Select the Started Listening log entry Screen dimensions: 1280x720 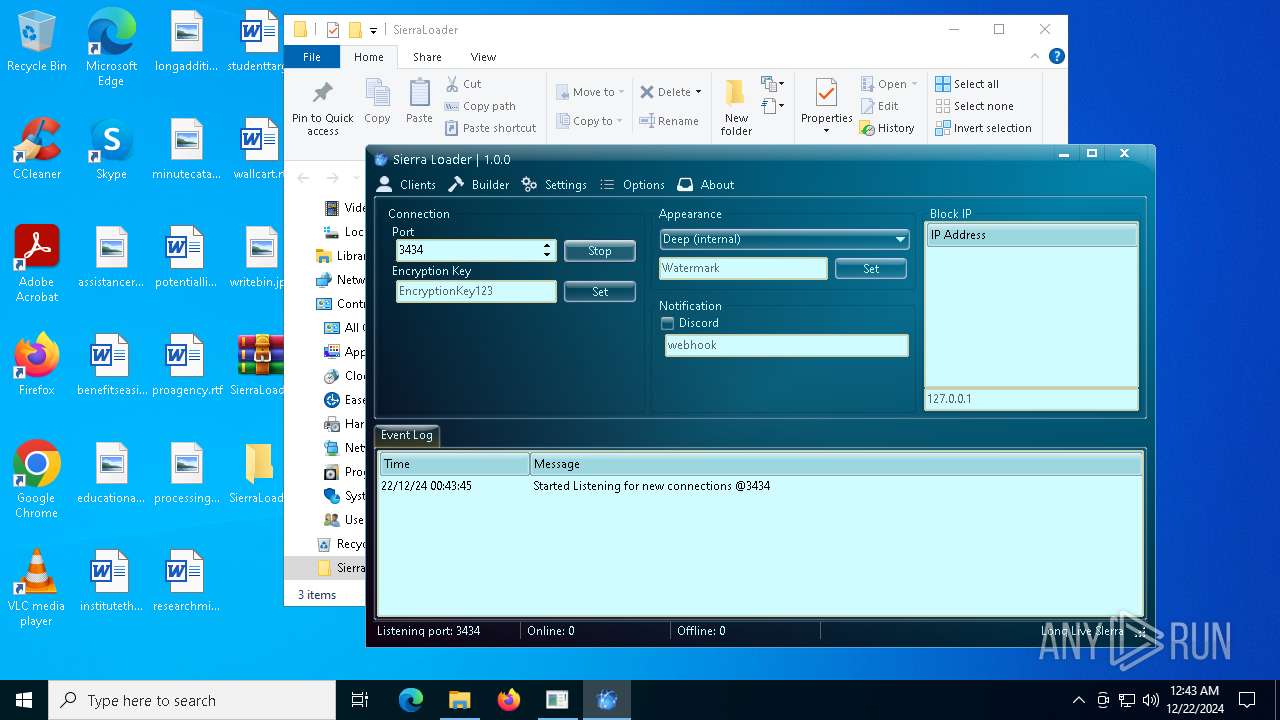(760, 486)
